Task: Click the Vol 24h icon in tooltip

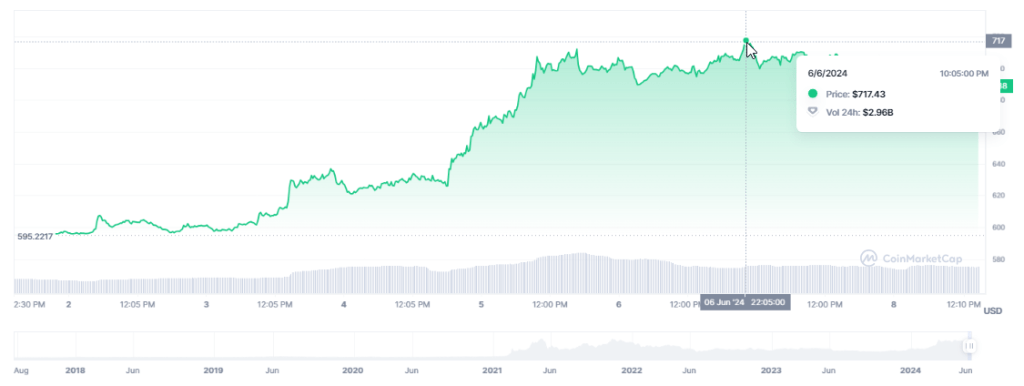Action: [812, 112]
